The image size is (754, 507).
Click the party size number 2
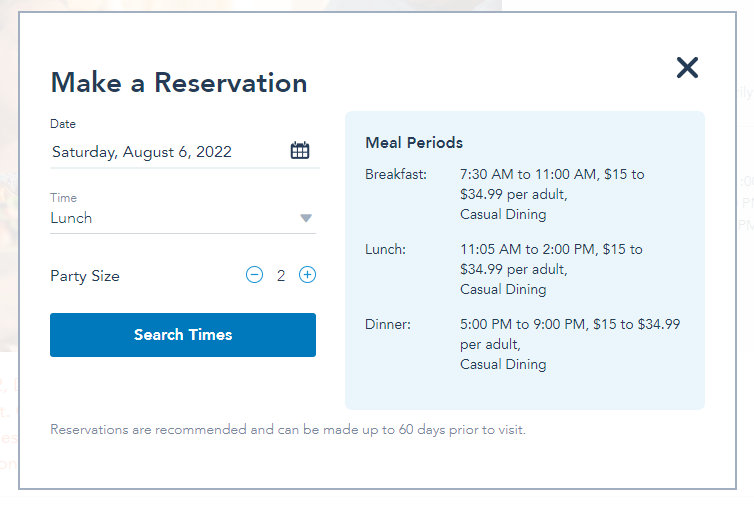[281, 276]
